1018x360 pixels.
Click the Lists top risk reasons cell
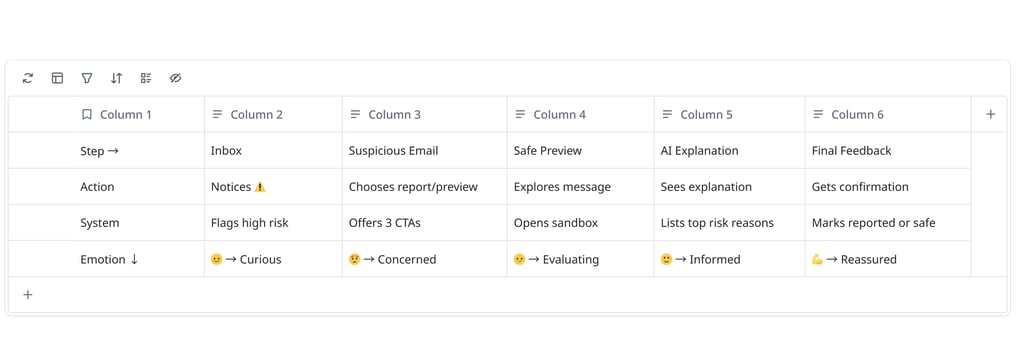tap(730, 223)
